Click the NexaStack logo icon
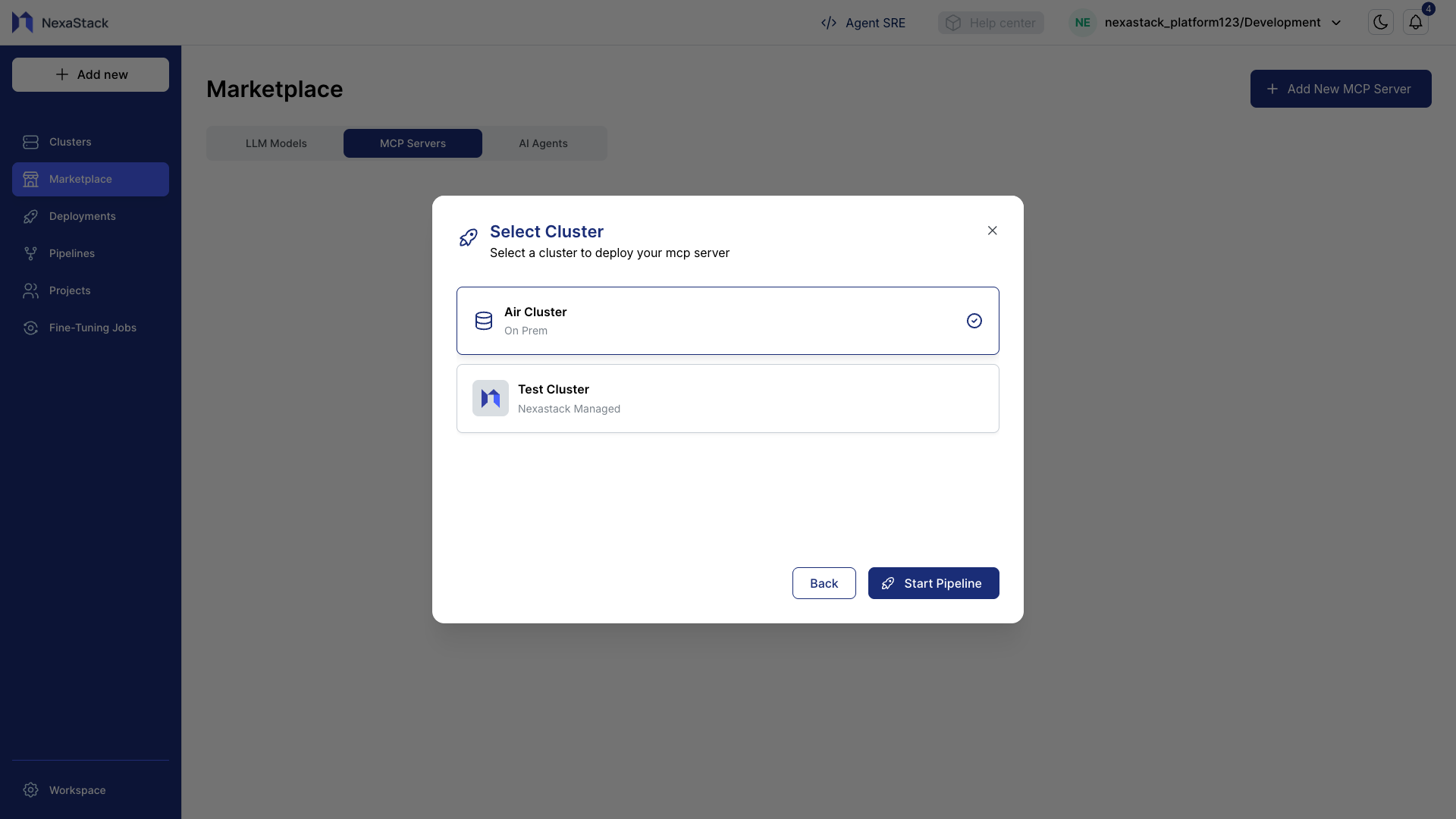Image resolution: width=1456 pixels, height=819 pixels. pos(23,23)
